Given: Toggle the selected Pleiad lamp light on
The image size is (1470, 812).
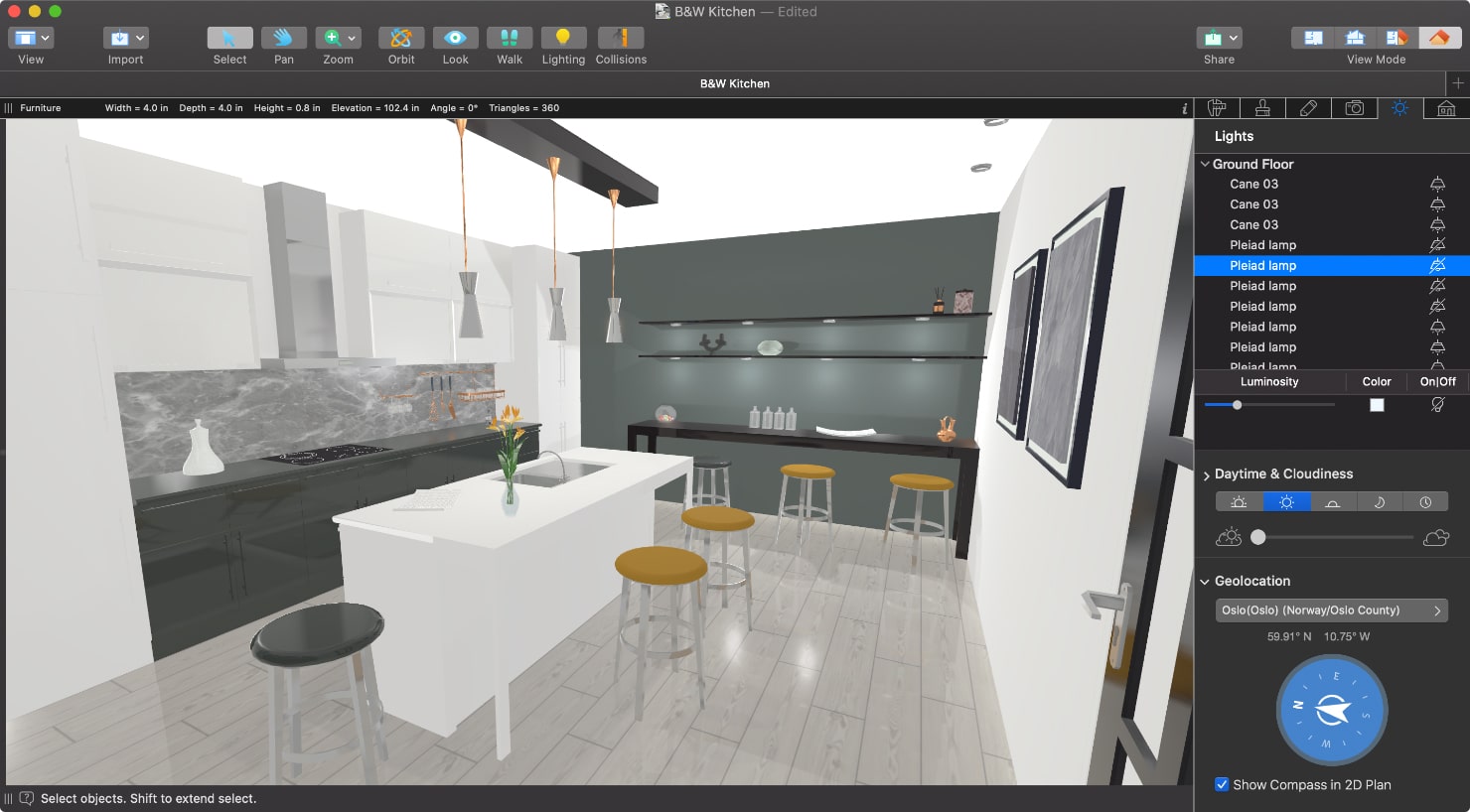Looking at the screenshot, I should pyautogui.click(x=1436, y=265).
